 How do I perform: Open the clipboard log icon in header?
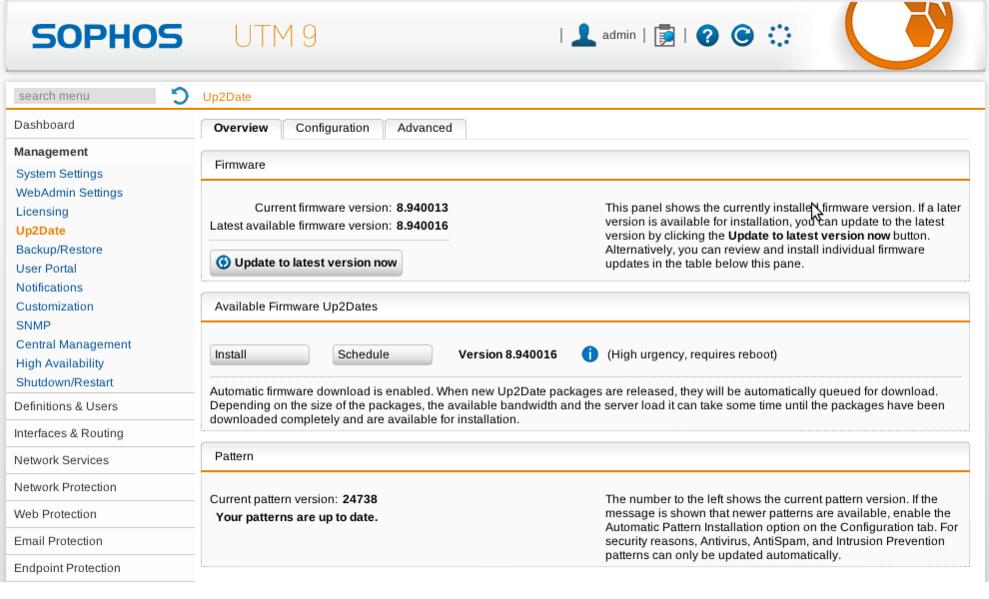point(664,35)
